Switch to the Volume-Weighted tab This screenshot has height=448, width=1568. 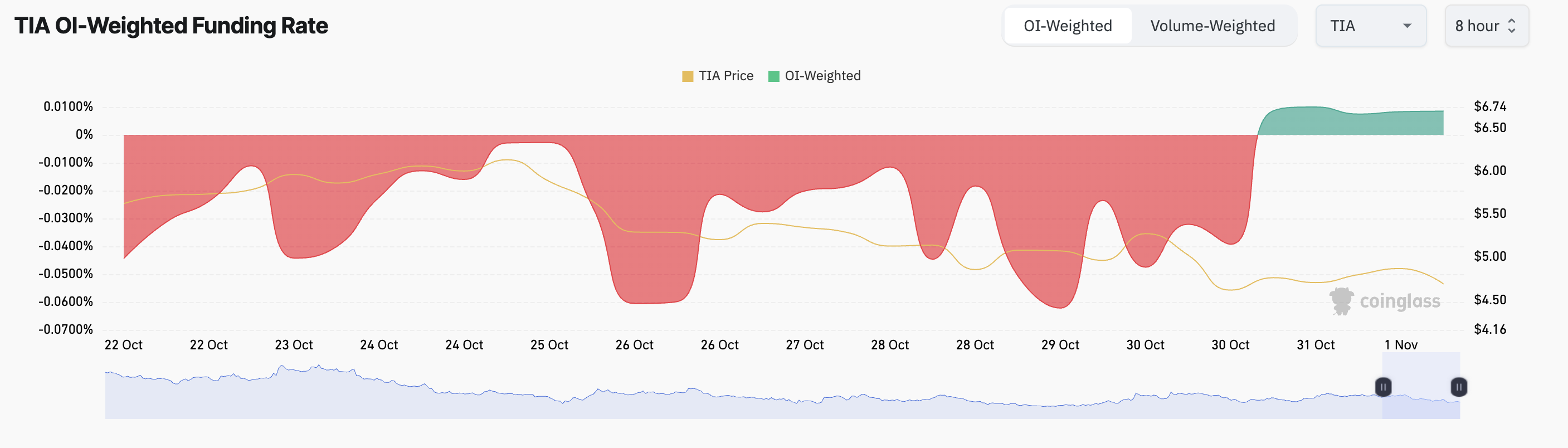point(1212,26)
